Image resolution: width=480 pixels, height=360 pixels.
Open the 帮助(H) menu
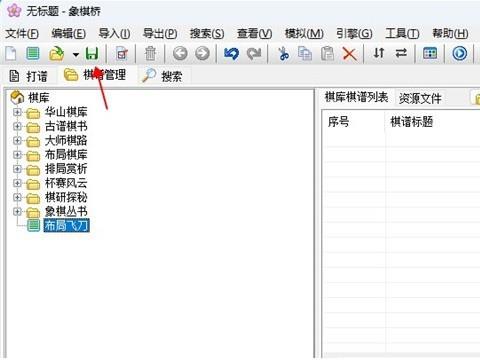click(450, 33)
